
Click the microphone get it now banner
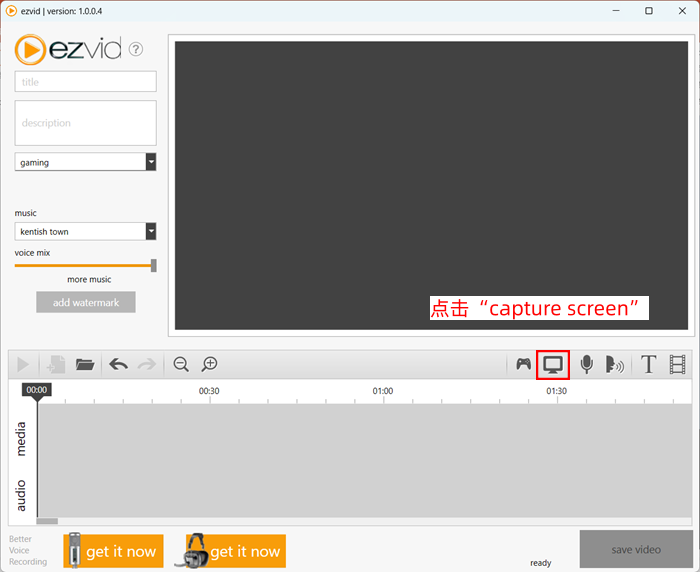(x=113, y=551)
